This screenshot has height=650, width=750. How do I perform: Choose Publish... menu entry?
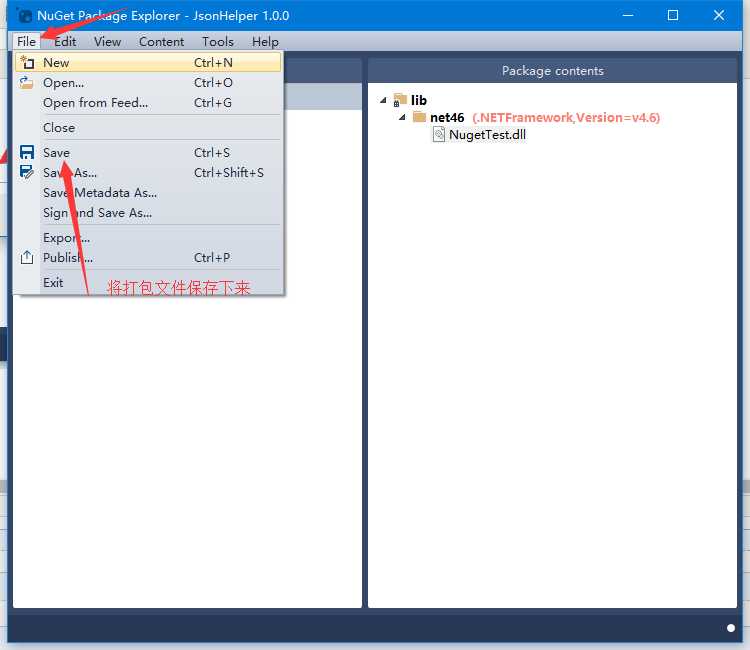148,258
